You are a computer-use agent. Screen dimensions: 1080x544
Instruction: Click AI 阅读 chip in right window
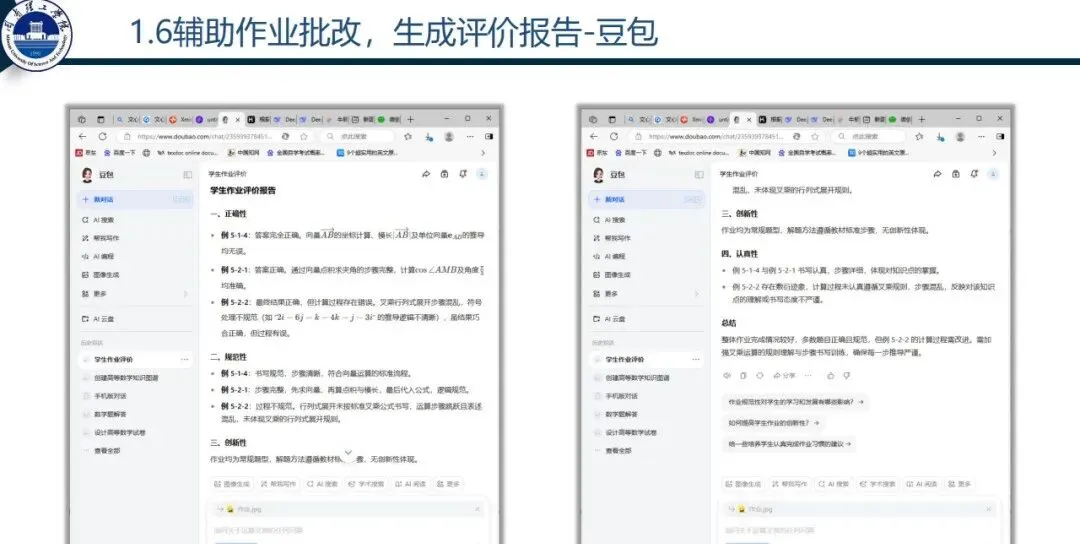click(920, 484)
